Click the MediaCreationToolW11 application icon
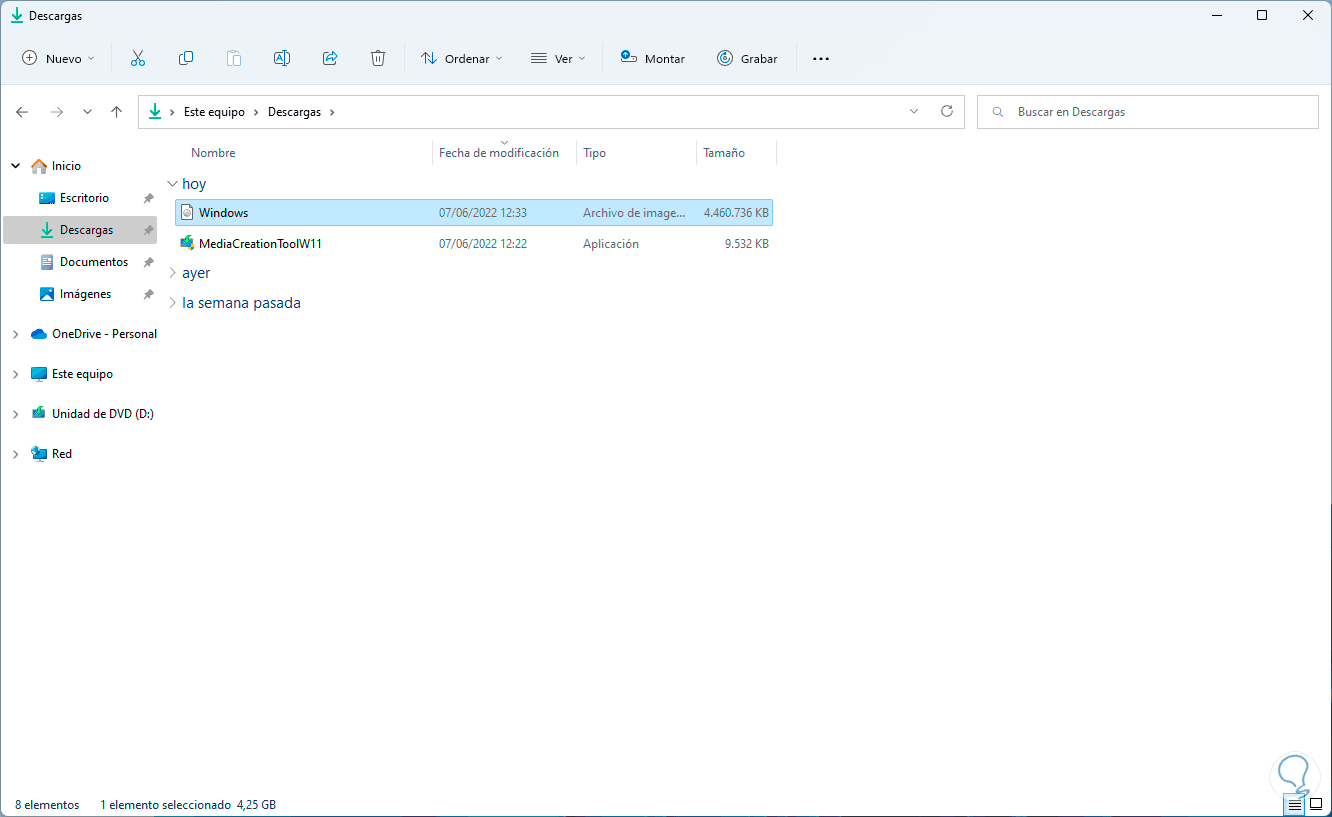The width and height of the screenshot is (1332, 817). coord(187,243)
